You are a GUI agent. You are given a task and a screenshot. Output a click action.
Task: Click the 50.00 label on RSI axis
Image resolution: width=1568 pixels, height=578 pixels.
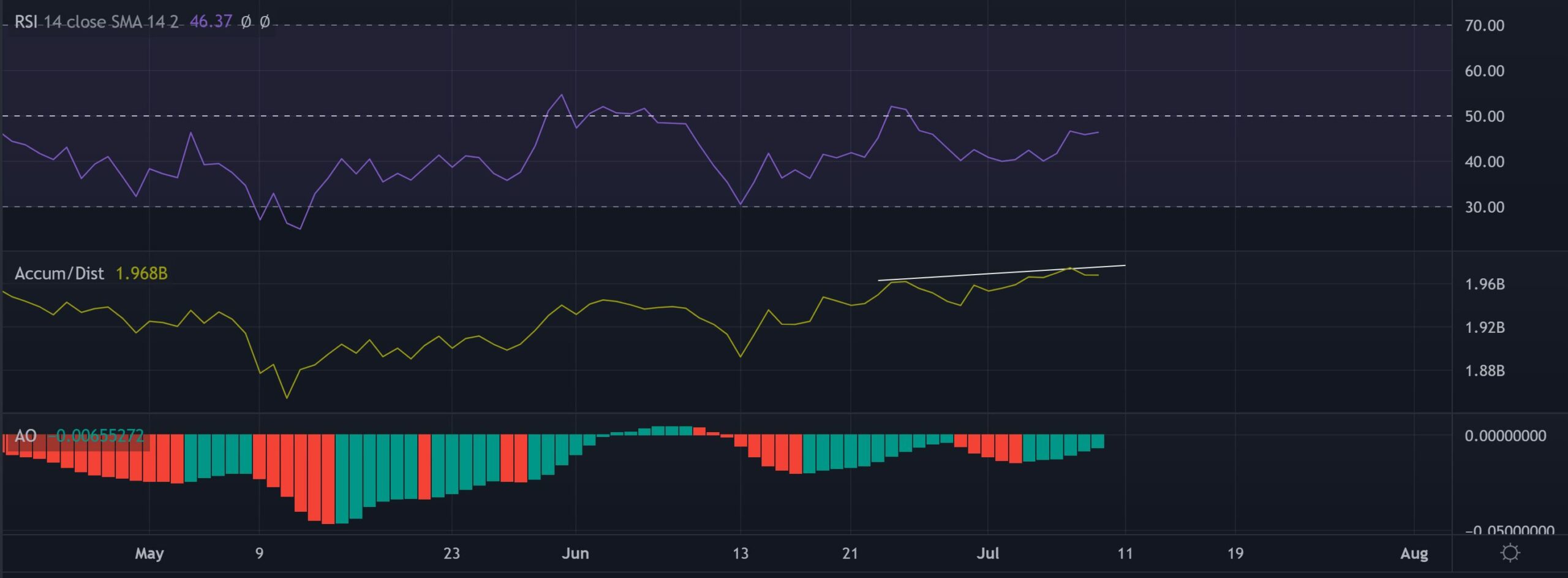tap(1484, 116)
